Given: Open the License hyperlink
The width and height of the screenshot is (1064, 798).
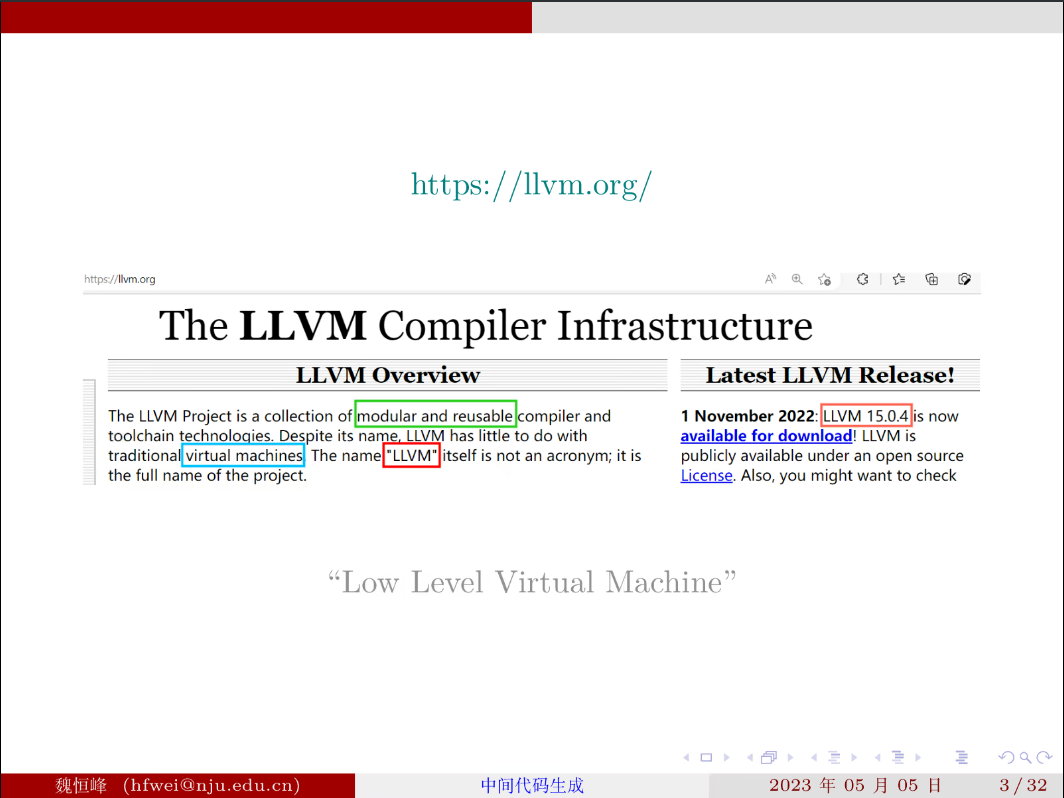Looking at the screenshot, I should coord(706,476).
